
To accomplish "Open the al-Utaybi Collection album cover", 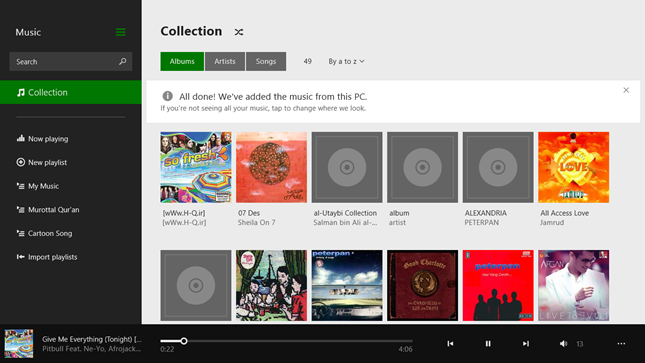I will pos(347,167).
